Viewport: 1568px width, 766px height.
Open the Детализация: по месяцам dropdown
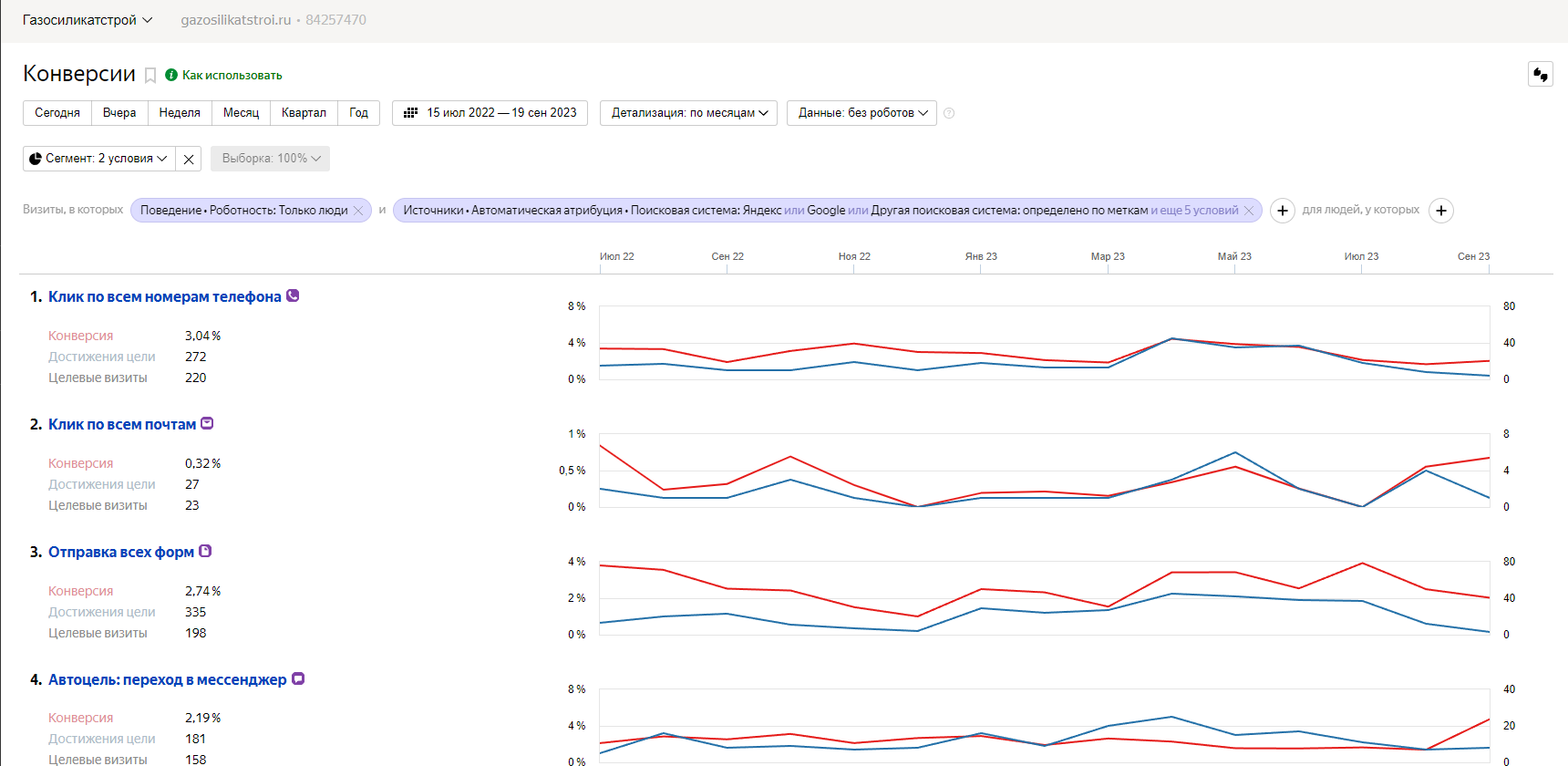pyautogui.click(x=688, y=113)
